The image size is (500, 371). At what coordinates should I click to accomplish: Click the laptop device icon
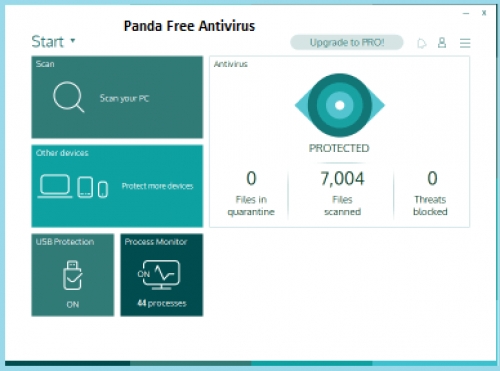point(55,186)
